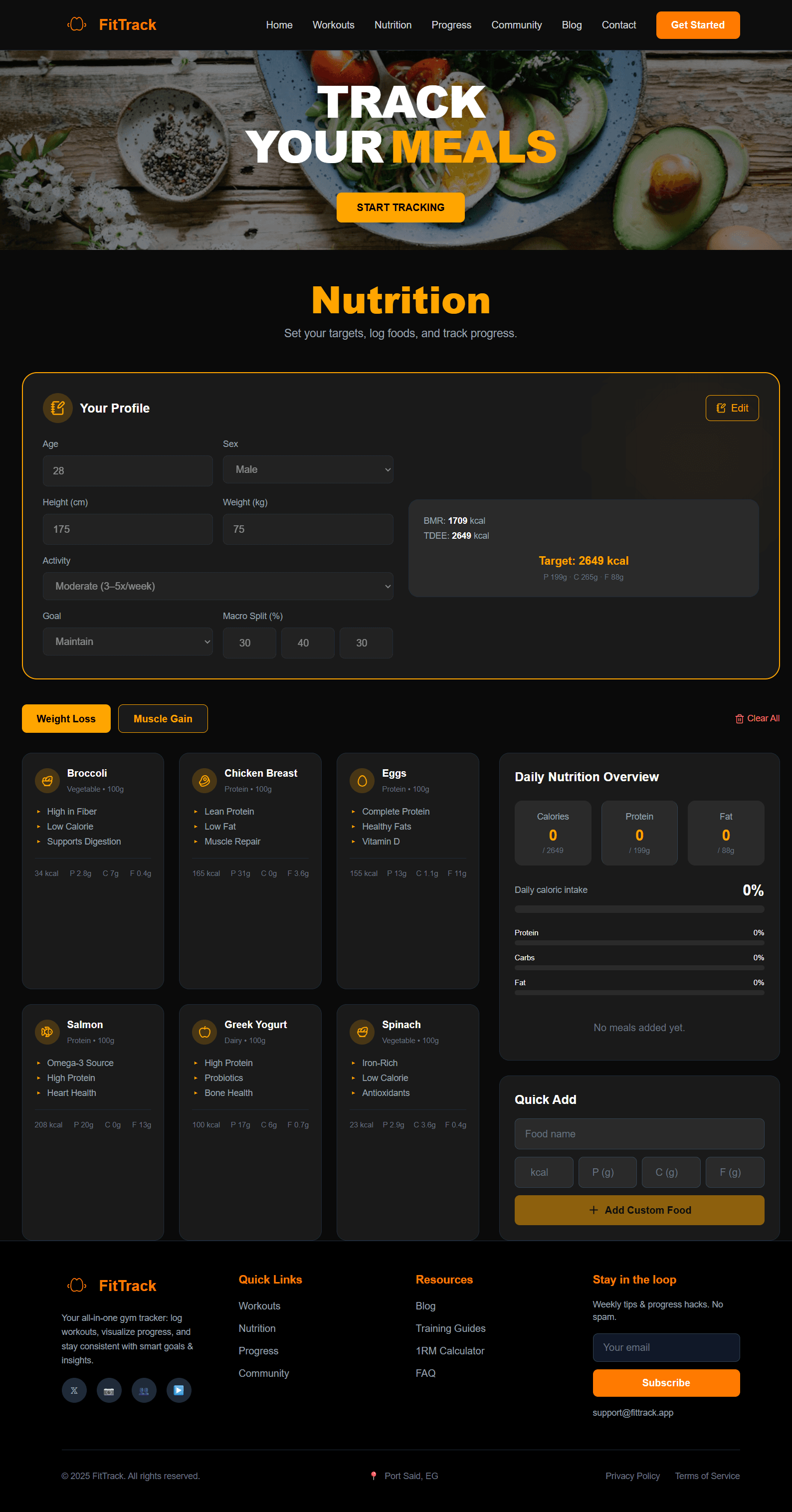This screenshot has height=1512, width=792.
Task: Click the Protein percentage progress bar
Action: point(639,943)
